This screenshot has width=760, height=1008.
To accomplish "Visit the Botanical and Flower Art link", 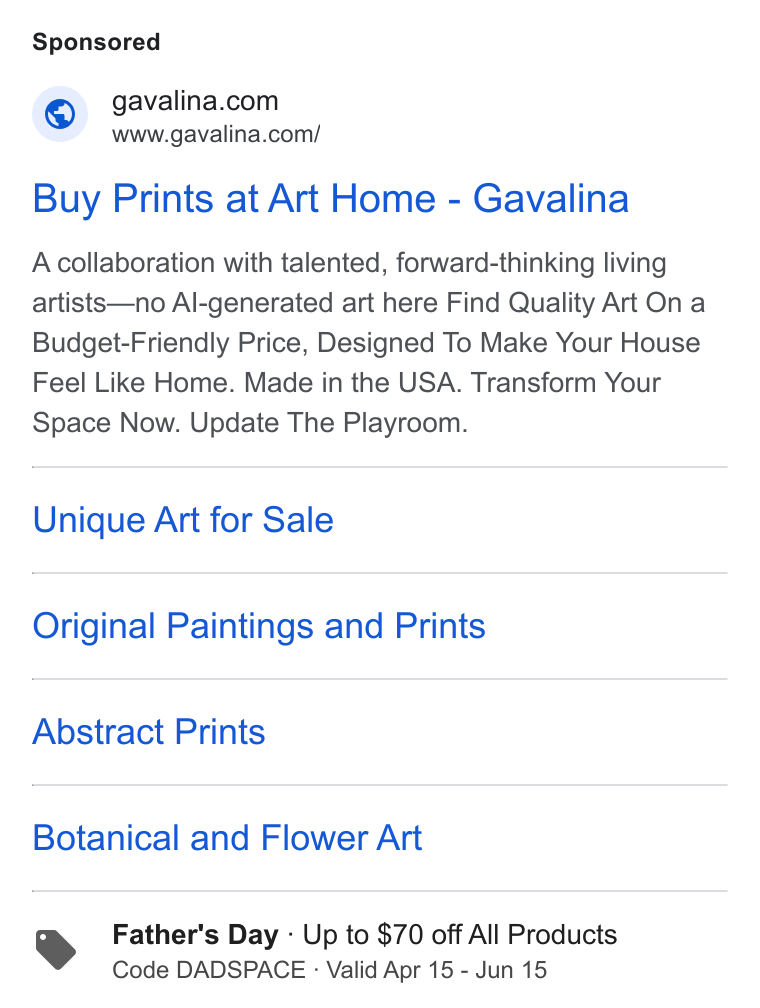I will coord(228,838).
